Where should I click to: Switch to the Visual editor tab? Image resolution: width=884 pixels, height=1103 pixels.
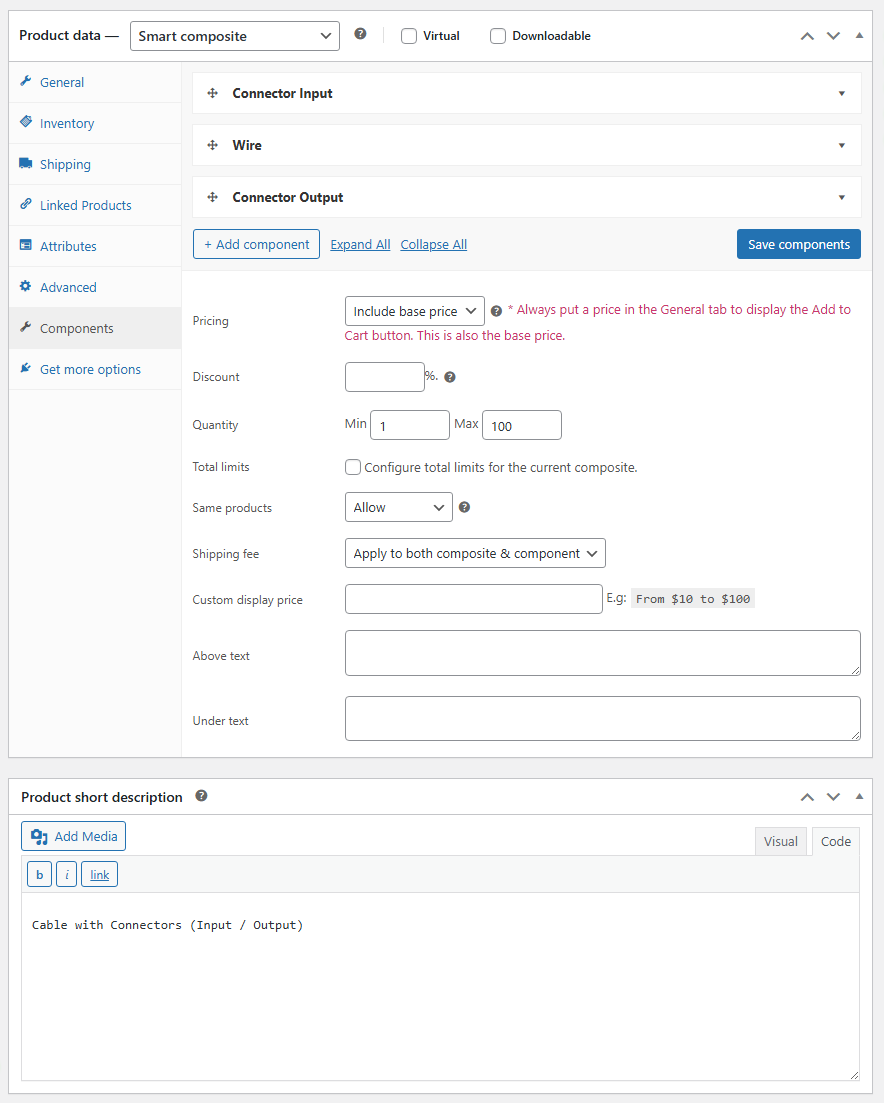pos(780,841)
